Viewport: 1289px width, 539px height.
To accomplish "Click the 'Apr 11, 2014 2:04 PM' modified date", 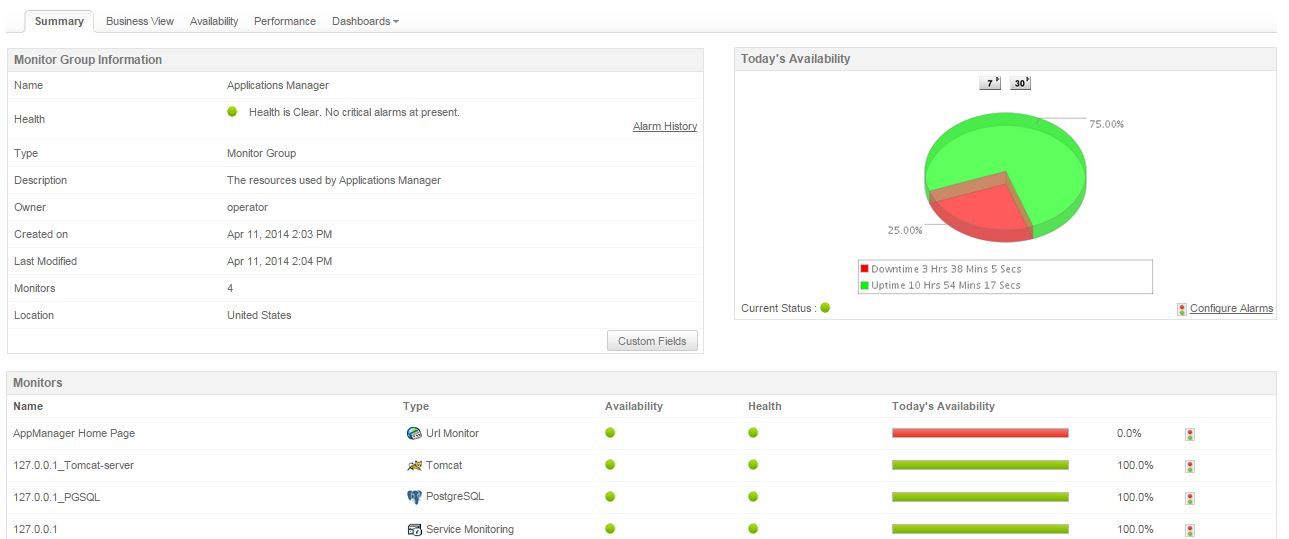I will tap(279, 261).
